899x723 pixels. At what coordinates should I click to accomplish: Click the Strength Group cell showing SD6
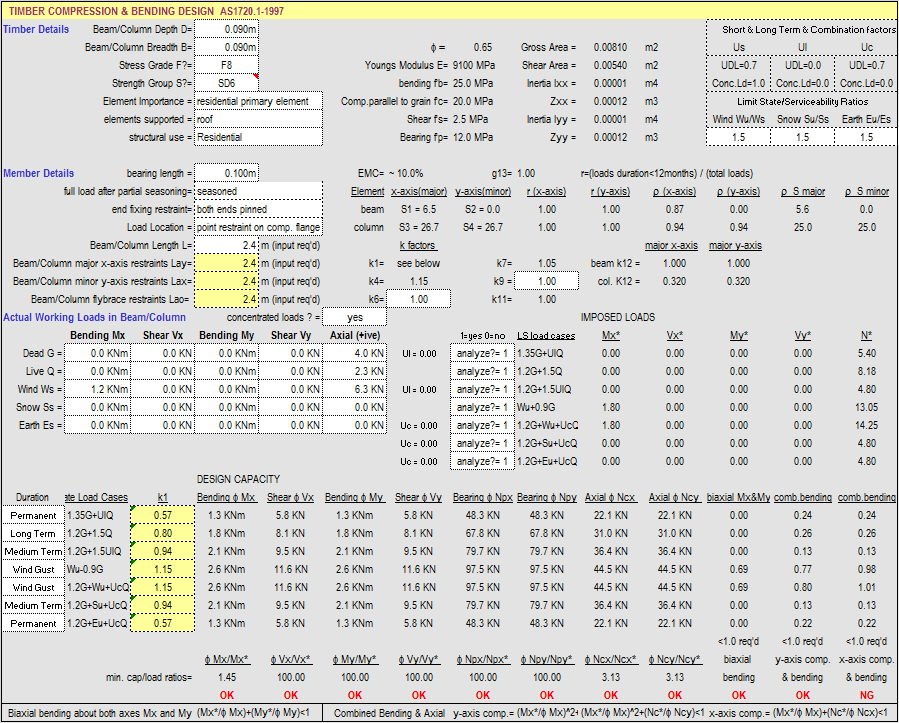tap(226, 83)
